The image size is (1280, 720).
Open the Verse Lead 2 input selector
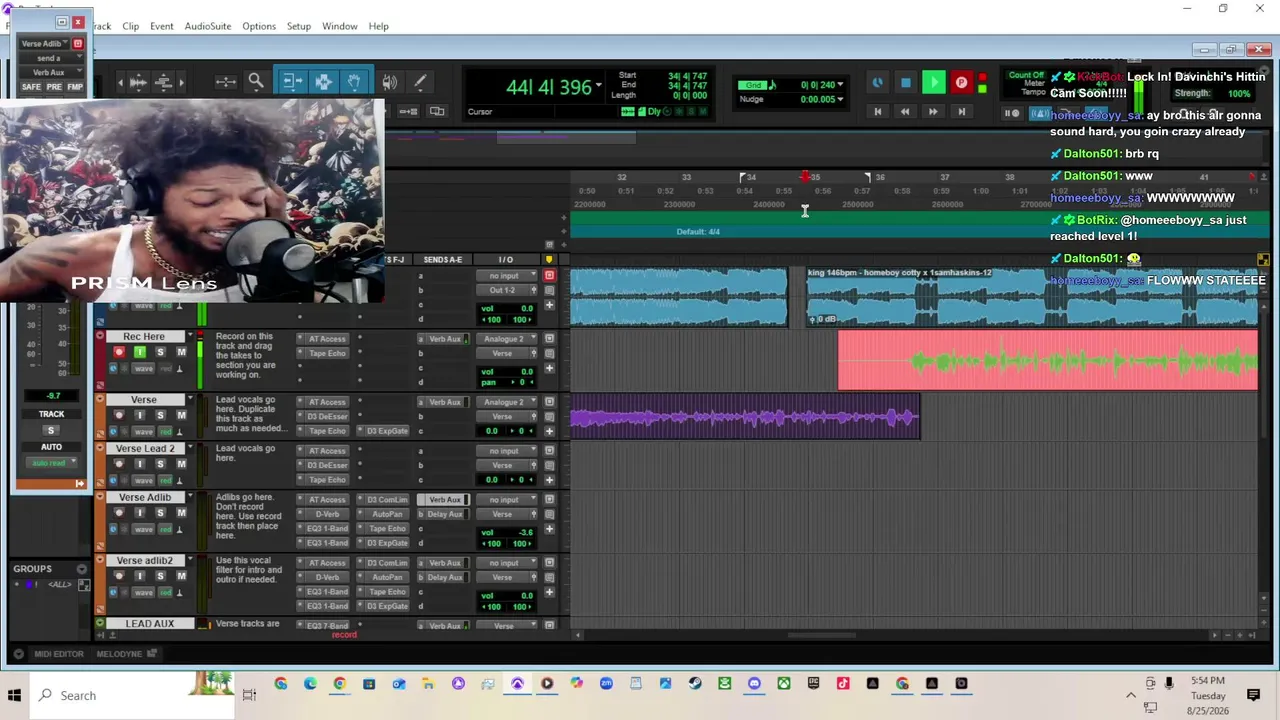coord(507,451)
